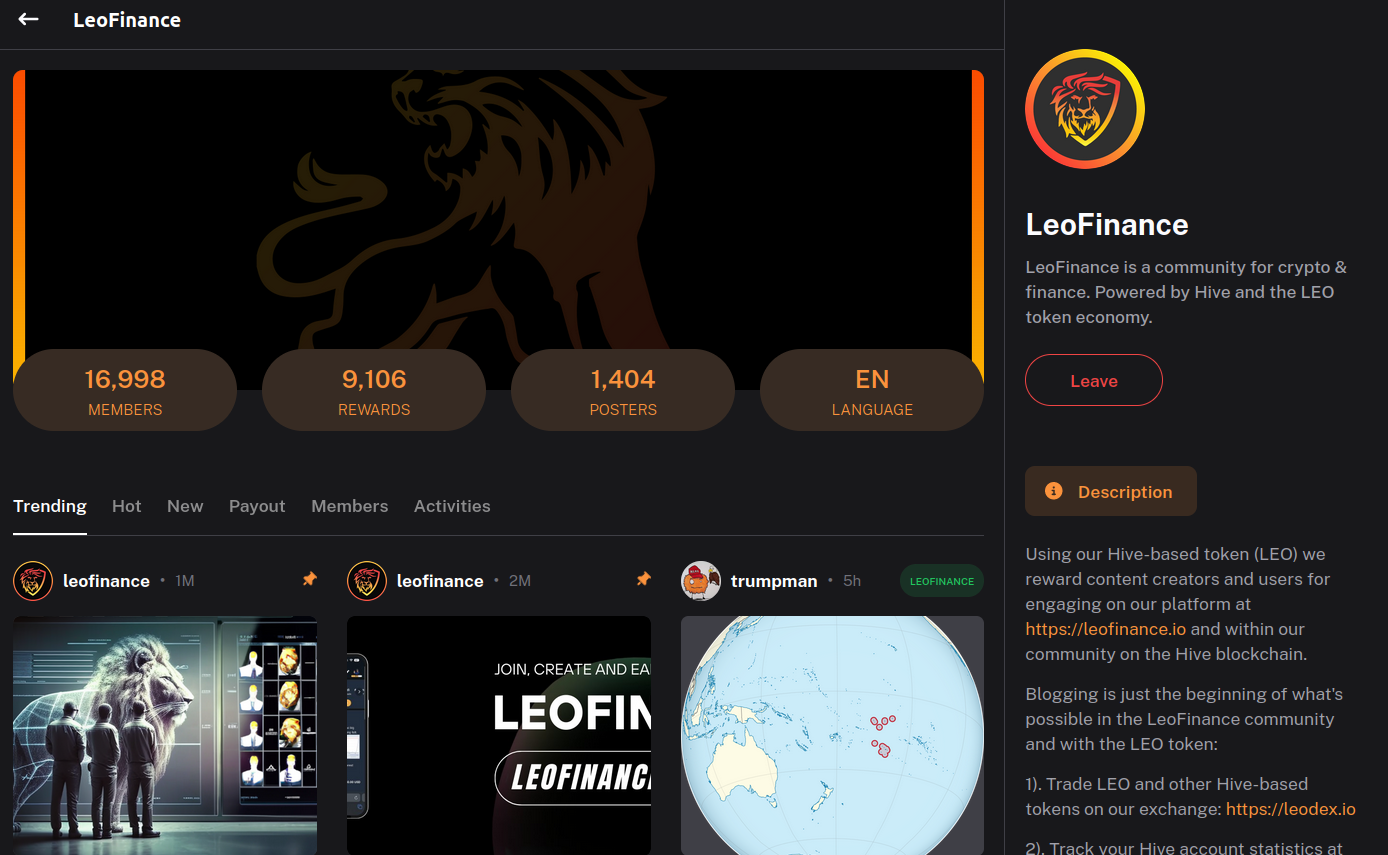
Task: Open leofinance avatar on first post
Action: coord(33,581)
